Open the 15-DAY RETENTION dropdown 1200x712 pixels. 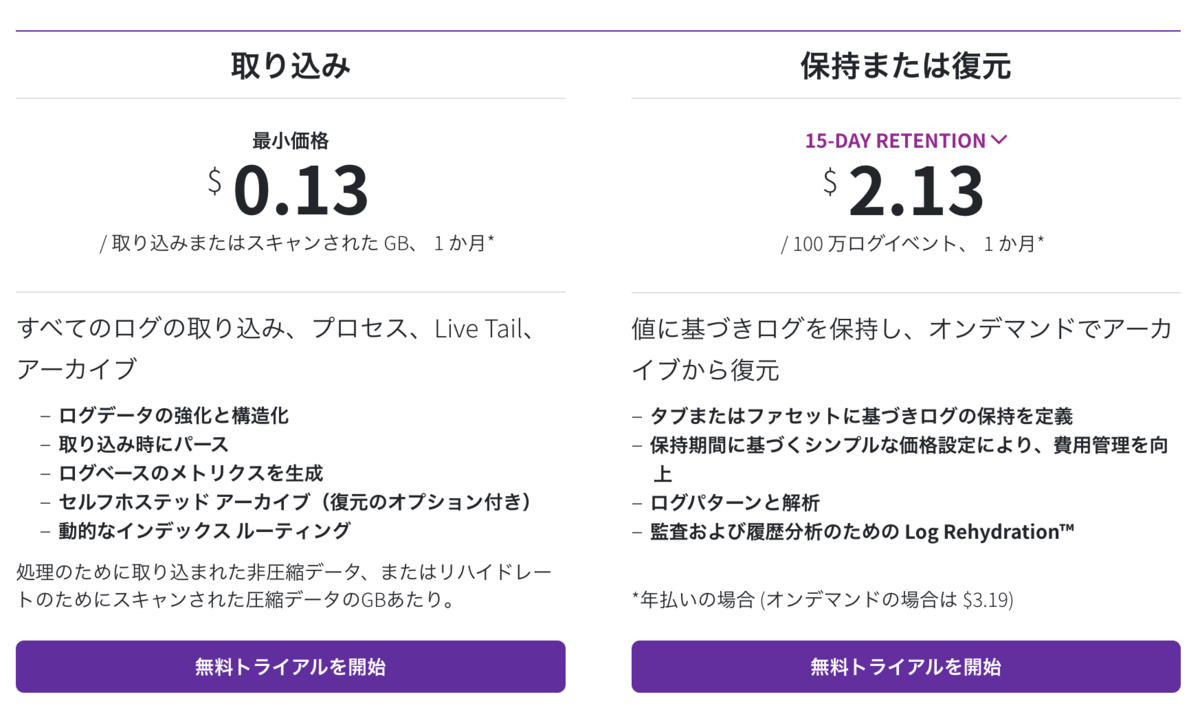(x=906, y=141)
